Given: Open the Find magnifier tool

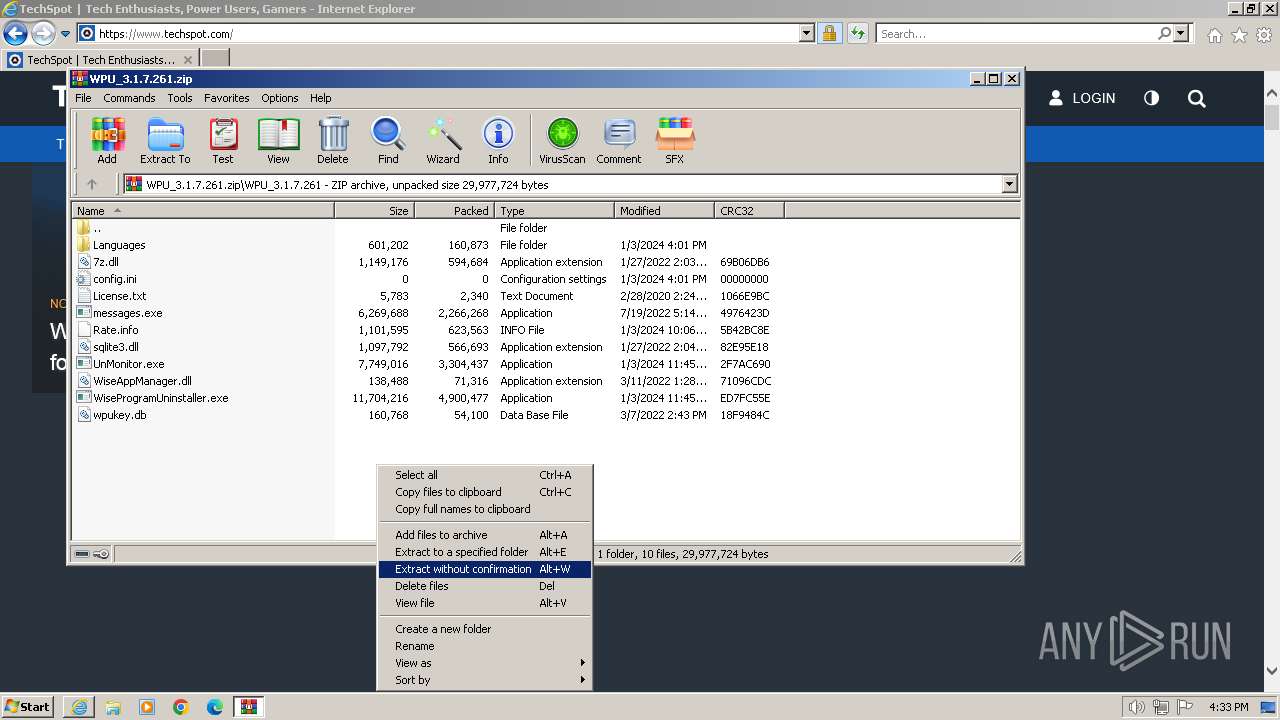Looking at the screenshot, I should [x=388, y=140].
